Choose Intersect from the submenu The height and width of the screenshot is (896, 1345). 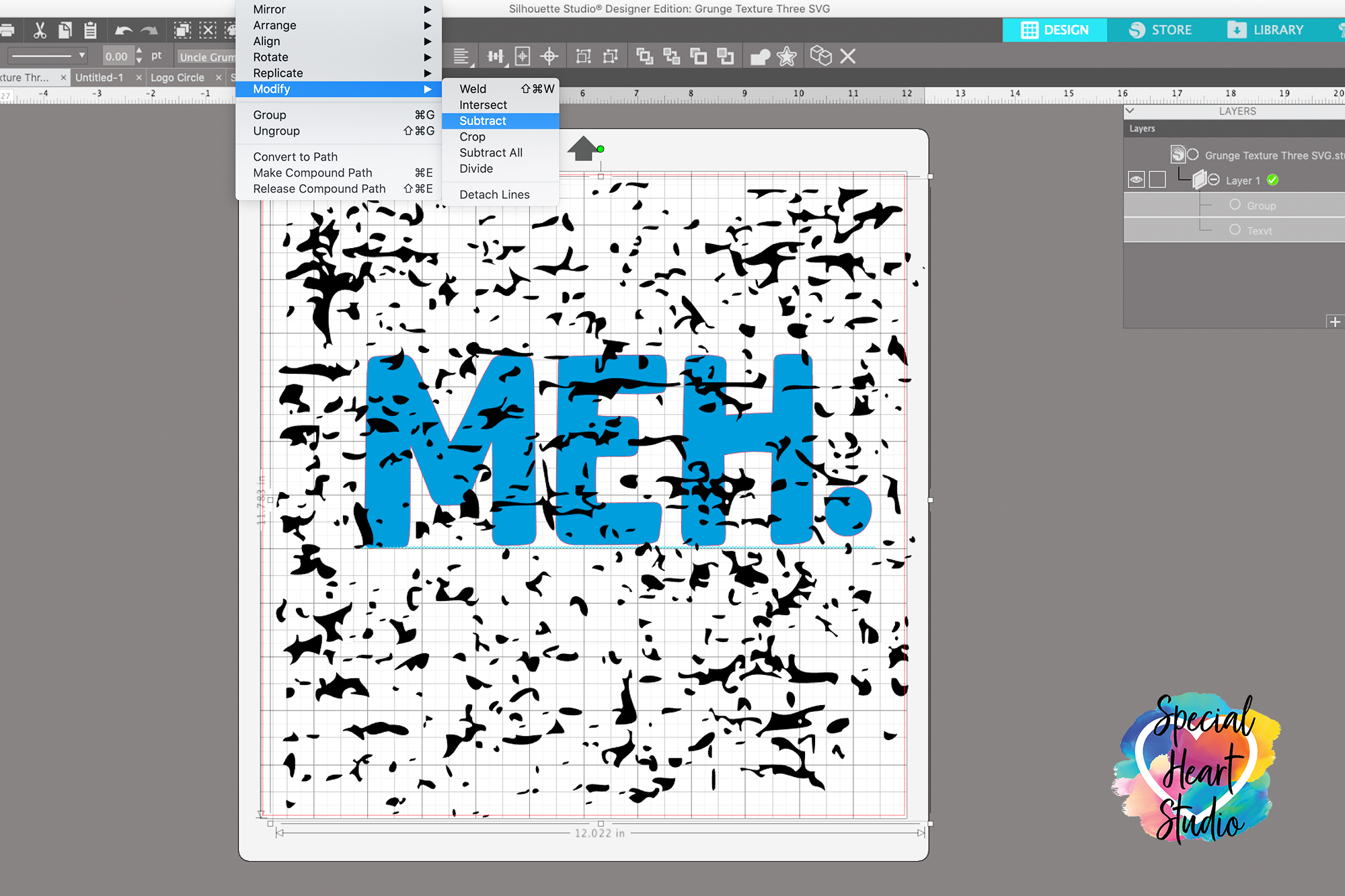[500, 105]
